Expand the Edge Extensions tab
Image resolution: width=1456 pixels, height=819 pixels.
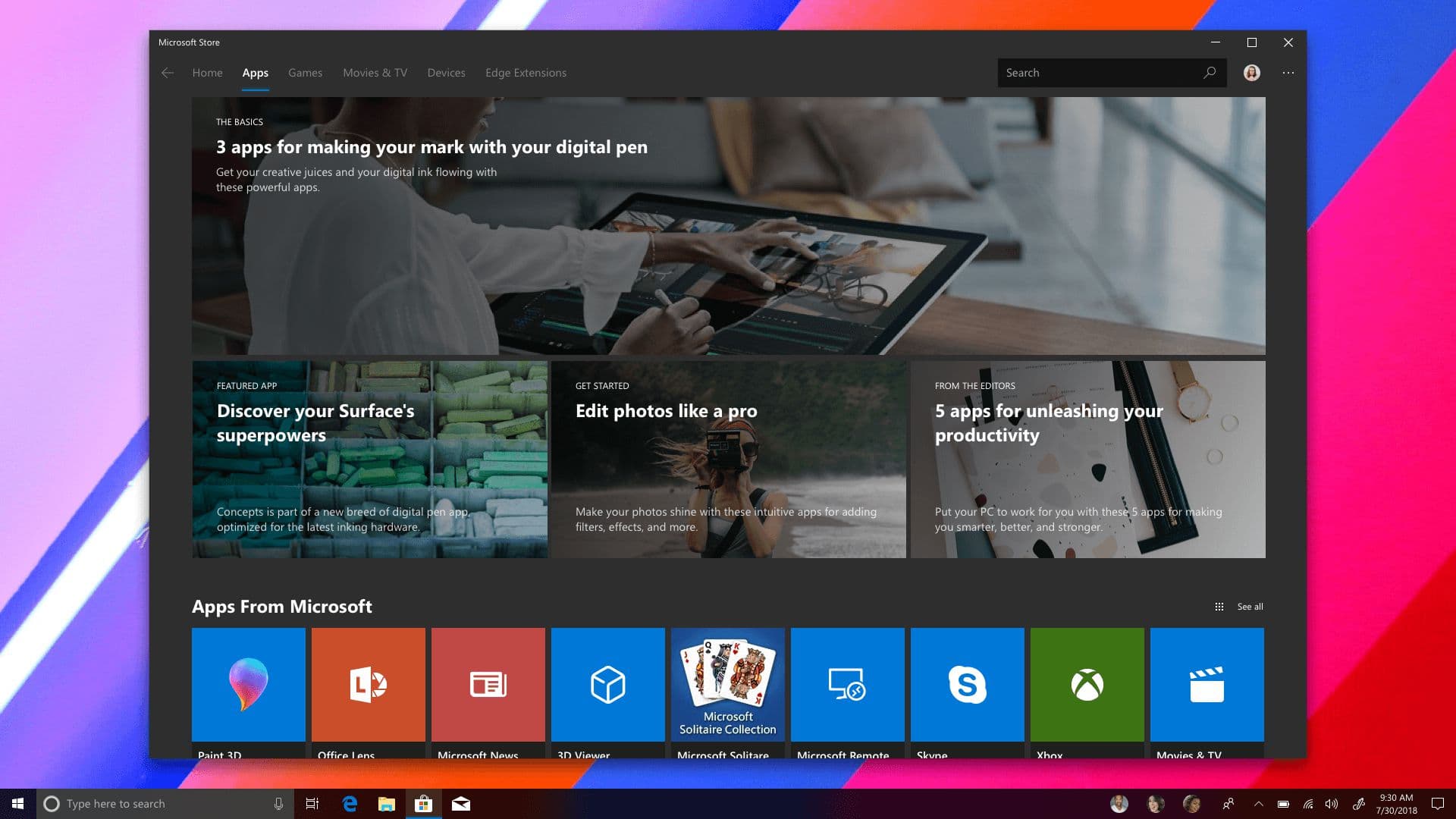click(526, 71)
